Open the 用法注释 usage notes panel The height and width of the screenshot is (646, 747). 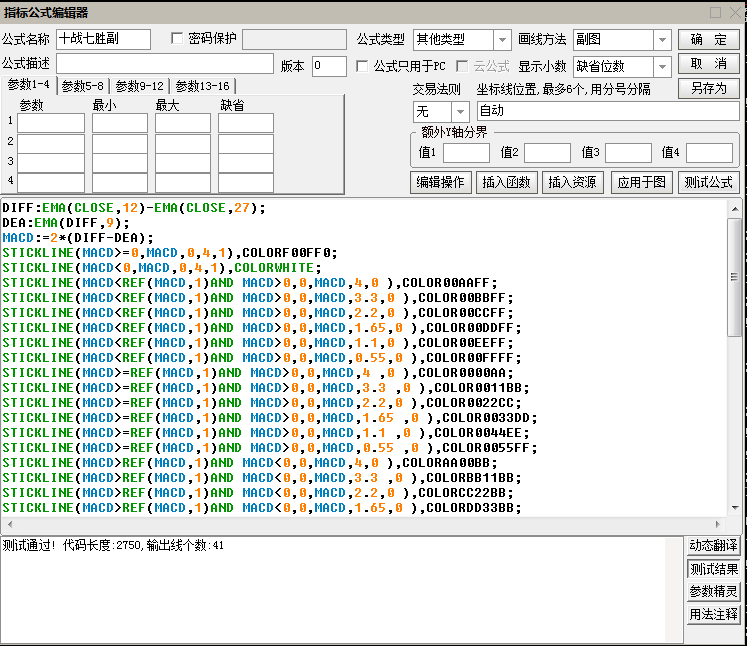point(713,615)
